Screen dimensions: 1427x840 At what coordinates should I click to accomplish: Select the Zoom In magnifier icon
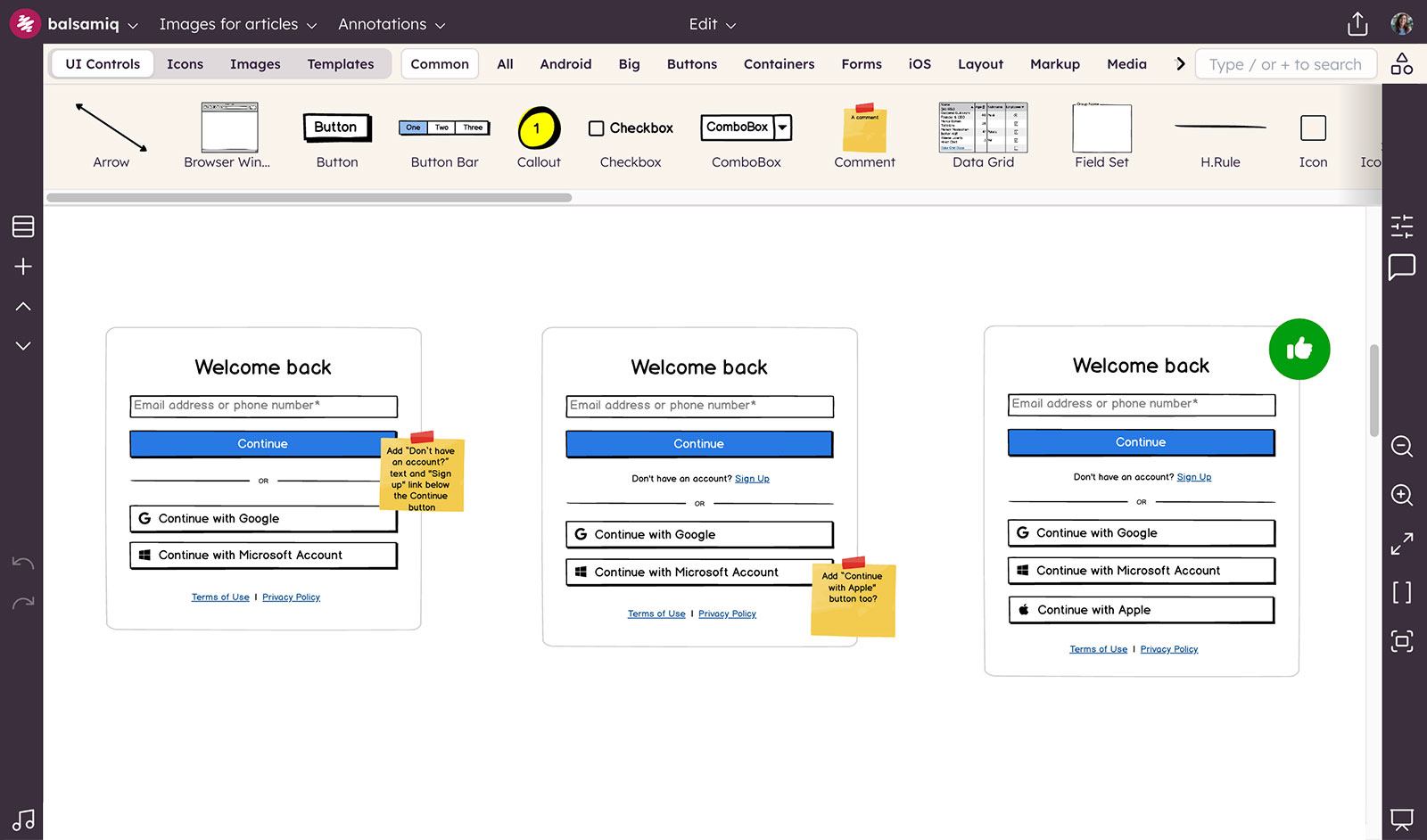[x=1401, y=496]
